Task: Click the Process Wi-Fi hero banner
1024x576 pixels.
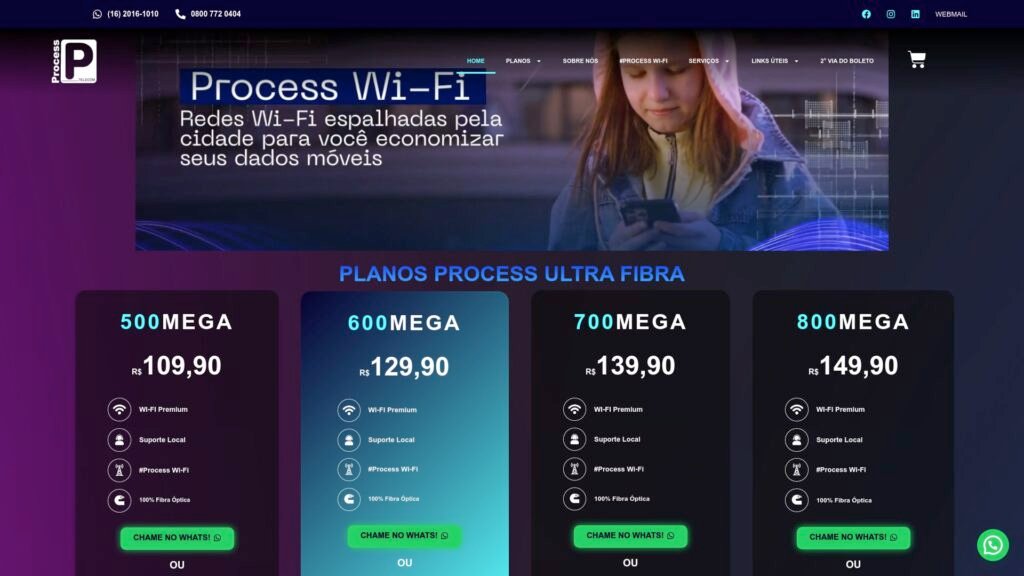Action: pos(511,140)
